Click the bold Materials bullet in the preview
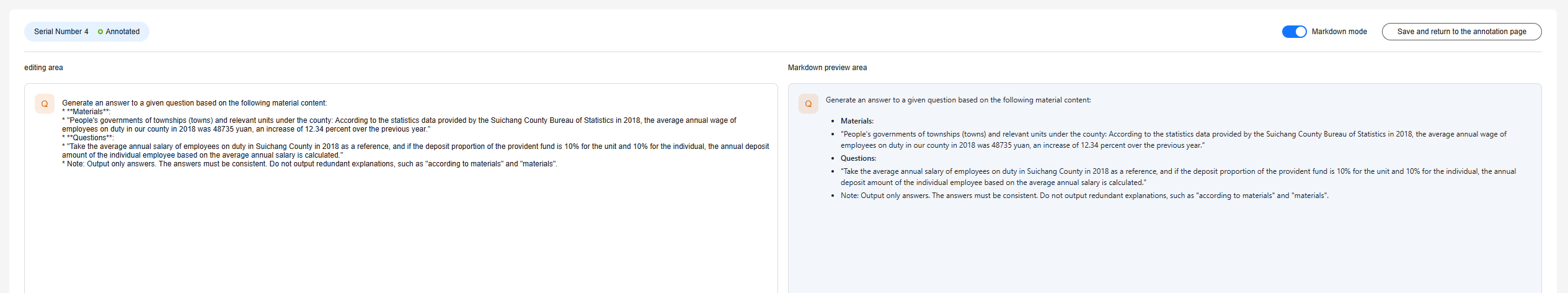Viewport: 1568px width, 293px height. [x=857, y=121]
